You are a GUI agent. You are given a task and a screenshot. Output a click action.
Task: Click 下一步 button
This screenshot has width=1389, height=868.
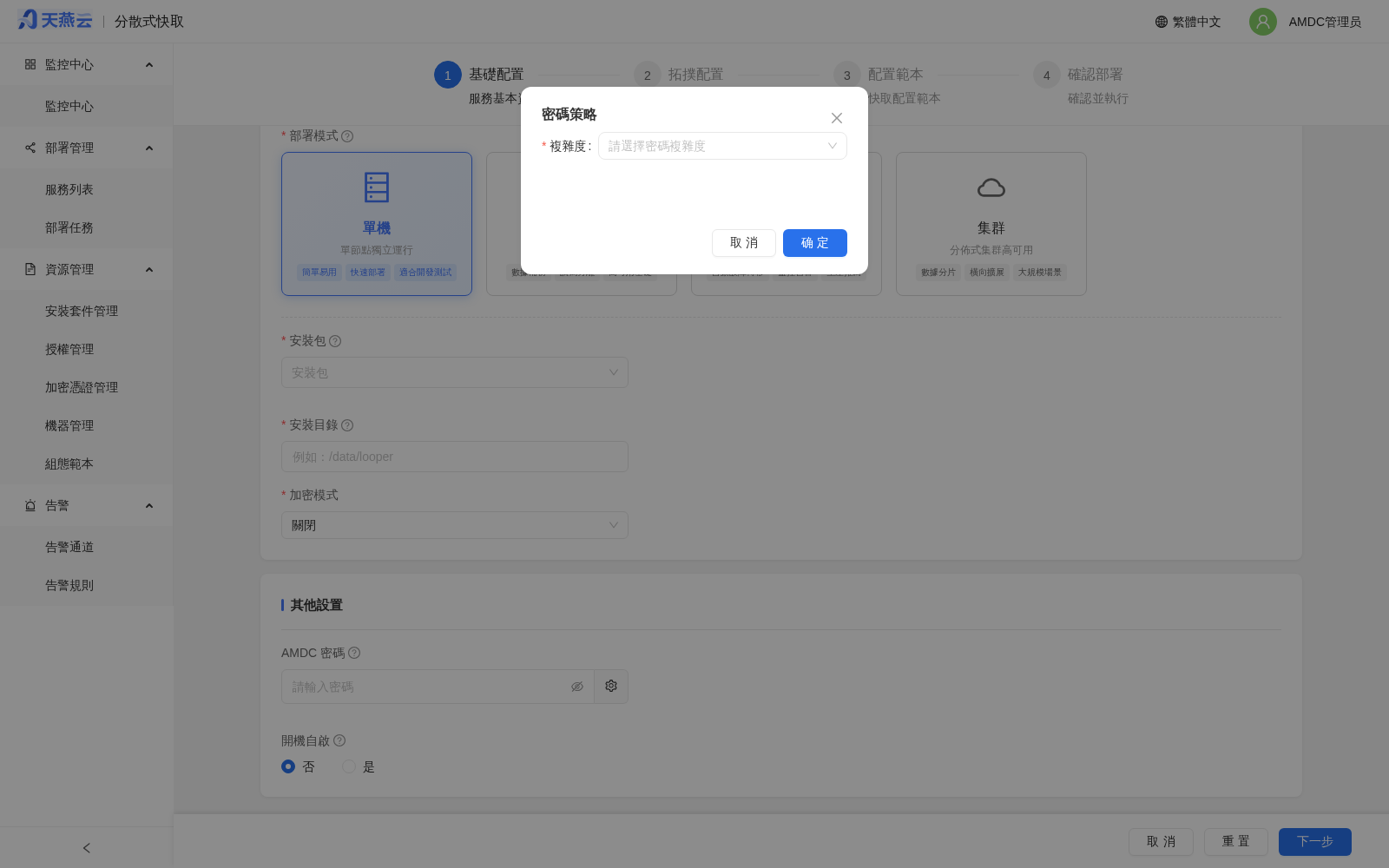[x=1315, y=842]
